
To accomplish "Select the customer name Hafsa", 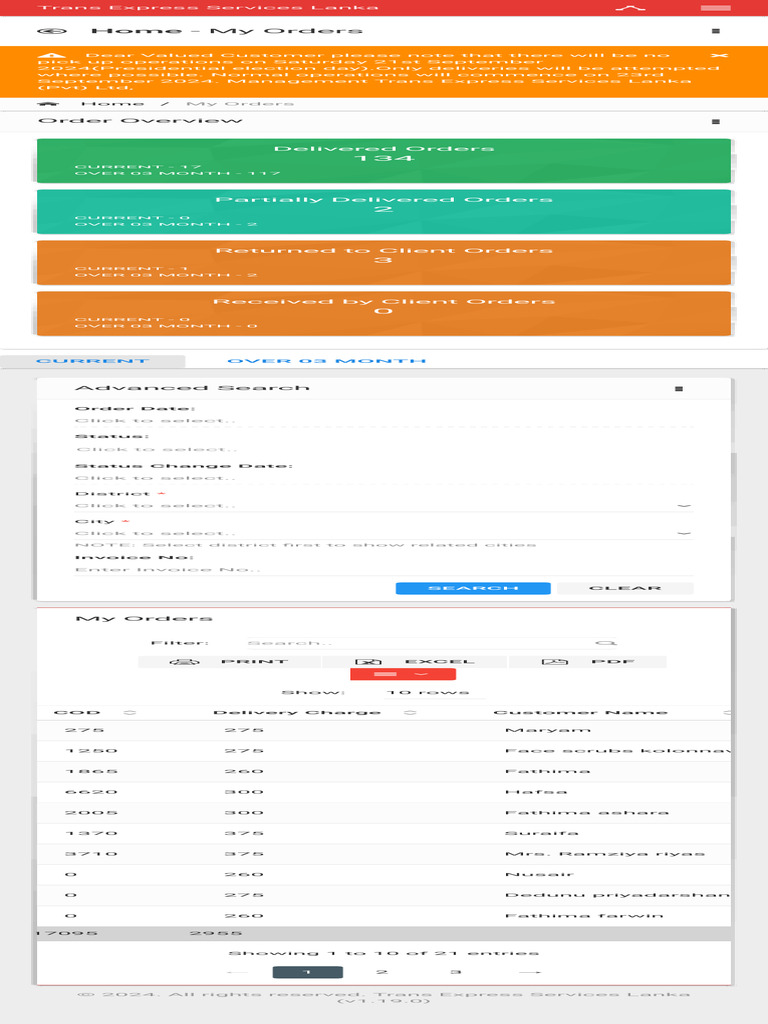I will point(536,792).
